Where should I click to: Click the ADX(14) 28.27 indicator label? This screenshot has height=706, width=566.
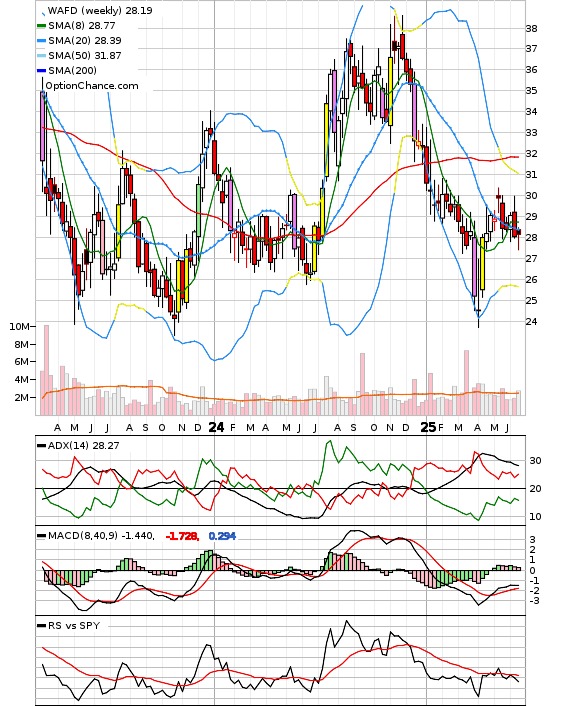coord(83,445)
